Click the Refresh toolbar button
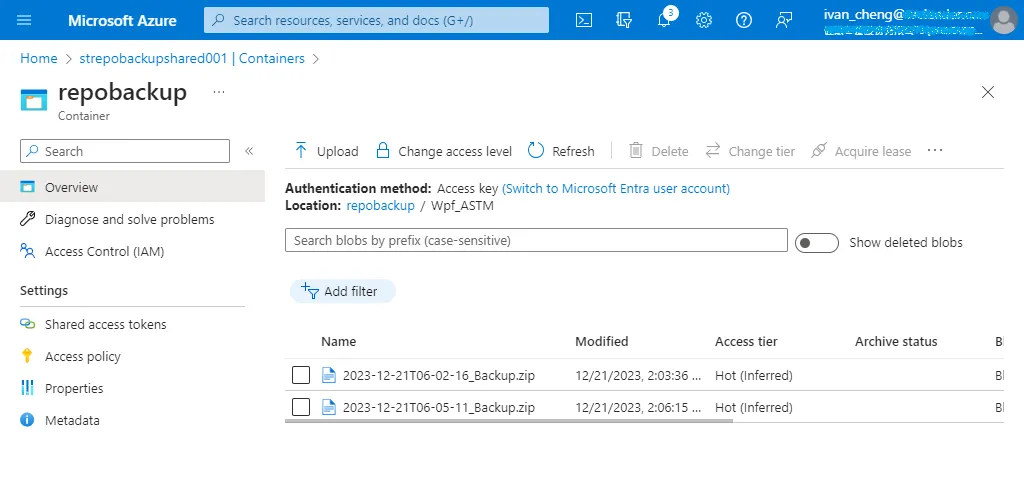 [561, 151]
